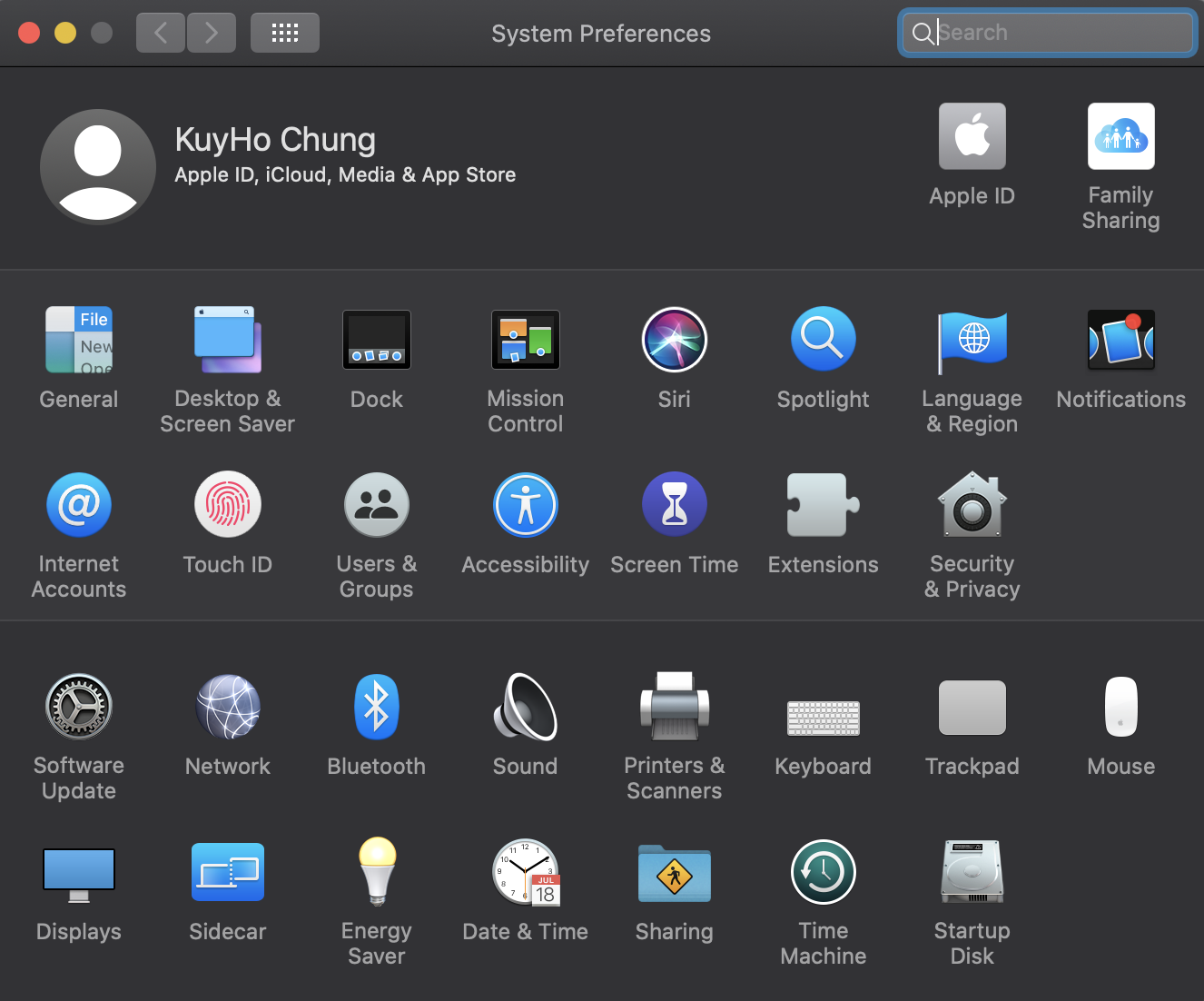Close the System Preferences window
This screenshot has height=1001, width=1204.
click(x=29, y=33)
